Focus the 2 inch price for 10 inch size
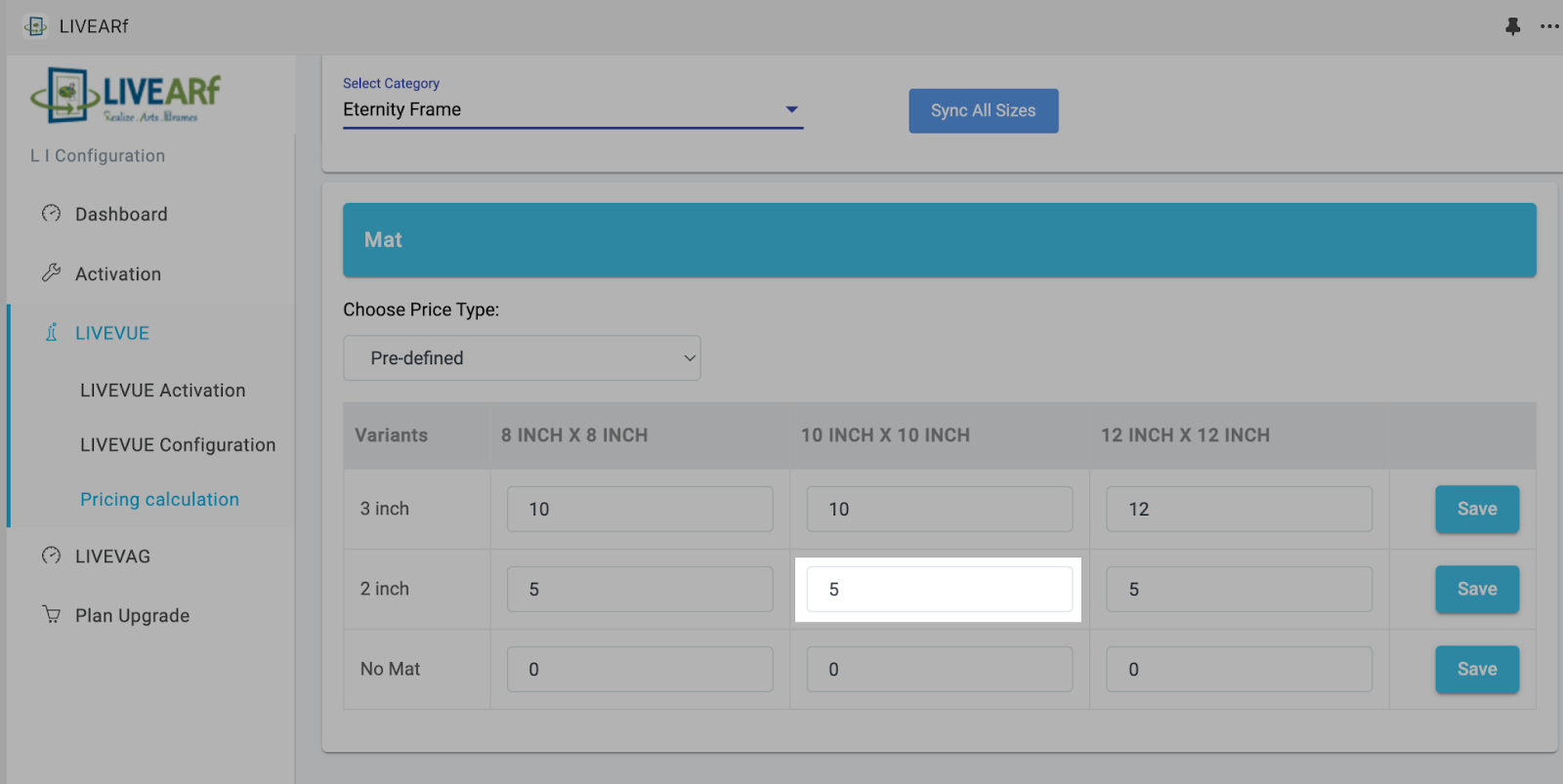1563x784 pixels. 940,589
